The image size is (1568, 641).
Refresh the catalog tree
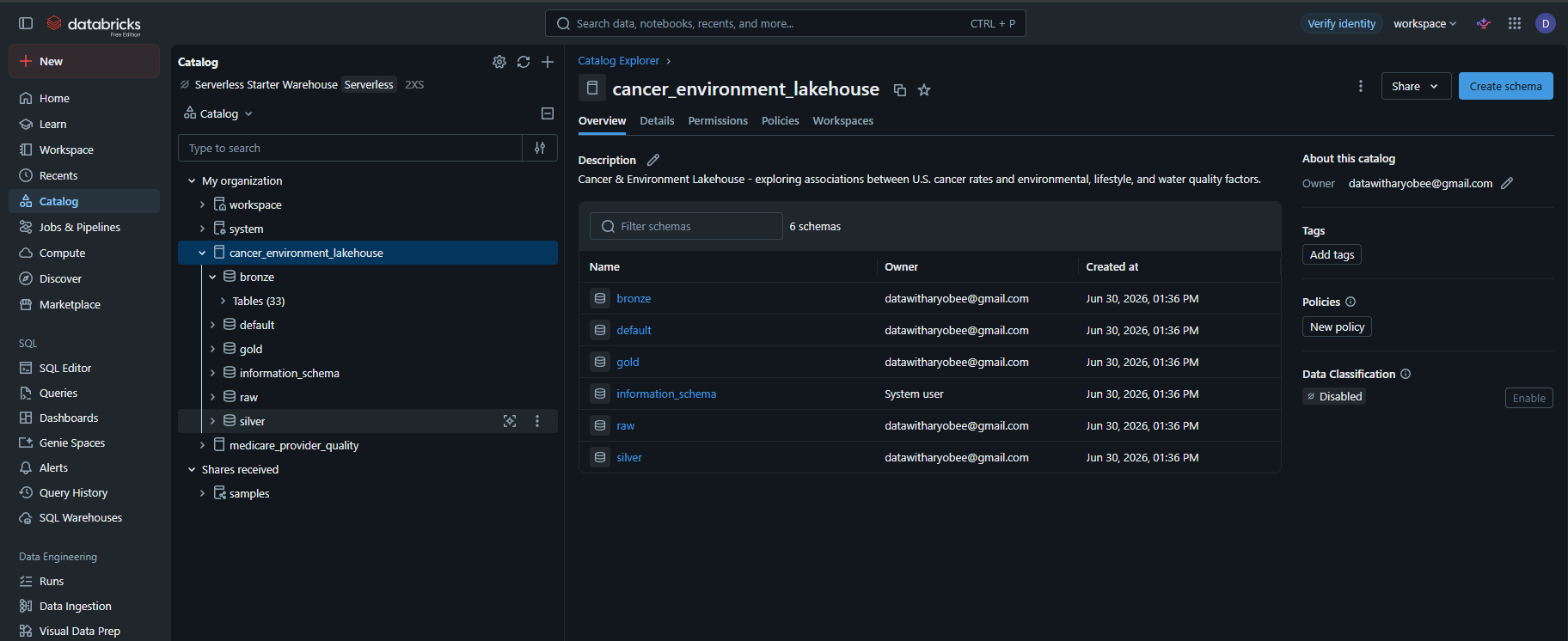pos(524,62)
